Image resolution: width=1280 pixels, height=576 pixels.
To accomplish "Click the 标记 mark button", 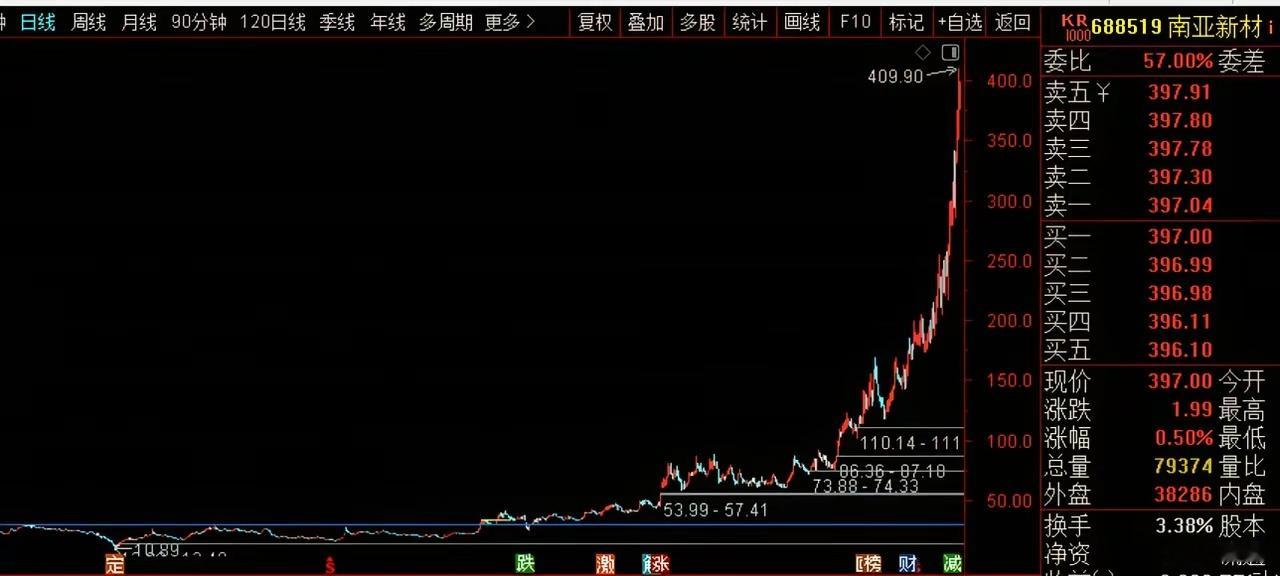I will coord(906,22).
